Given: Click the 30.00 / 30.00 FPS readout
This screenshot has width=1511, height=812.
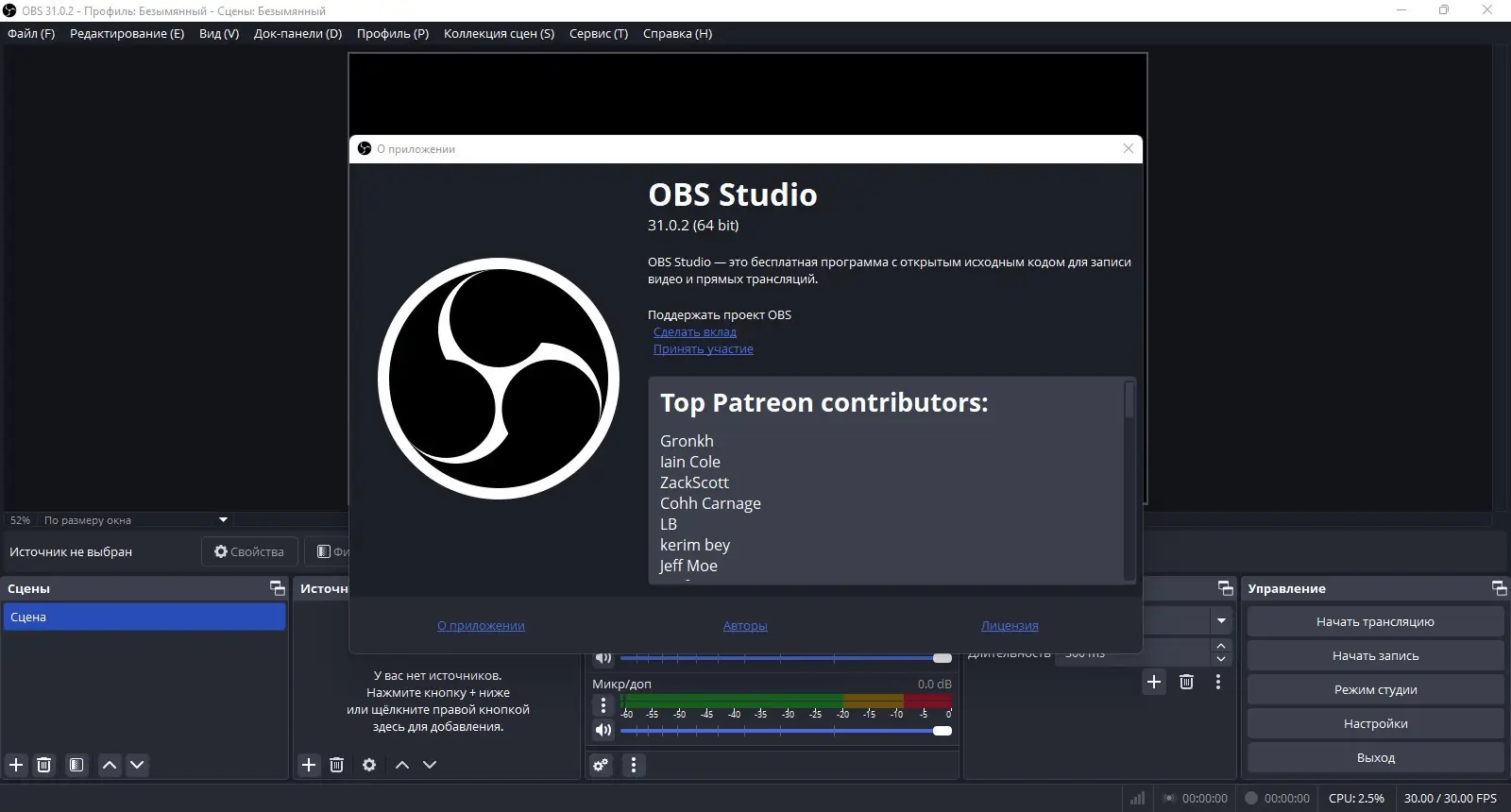Looking at the screenshot, I should click(1451, 798).
